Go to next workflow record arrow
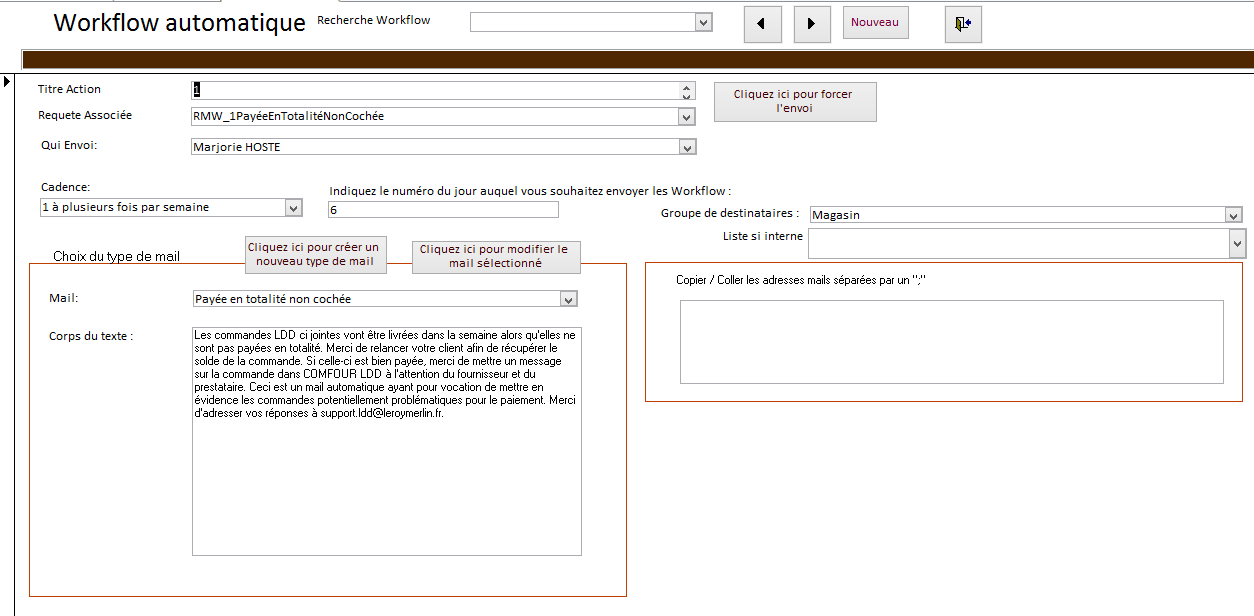Viewport: 1254px width, 616px height. (x=812, y=23)
